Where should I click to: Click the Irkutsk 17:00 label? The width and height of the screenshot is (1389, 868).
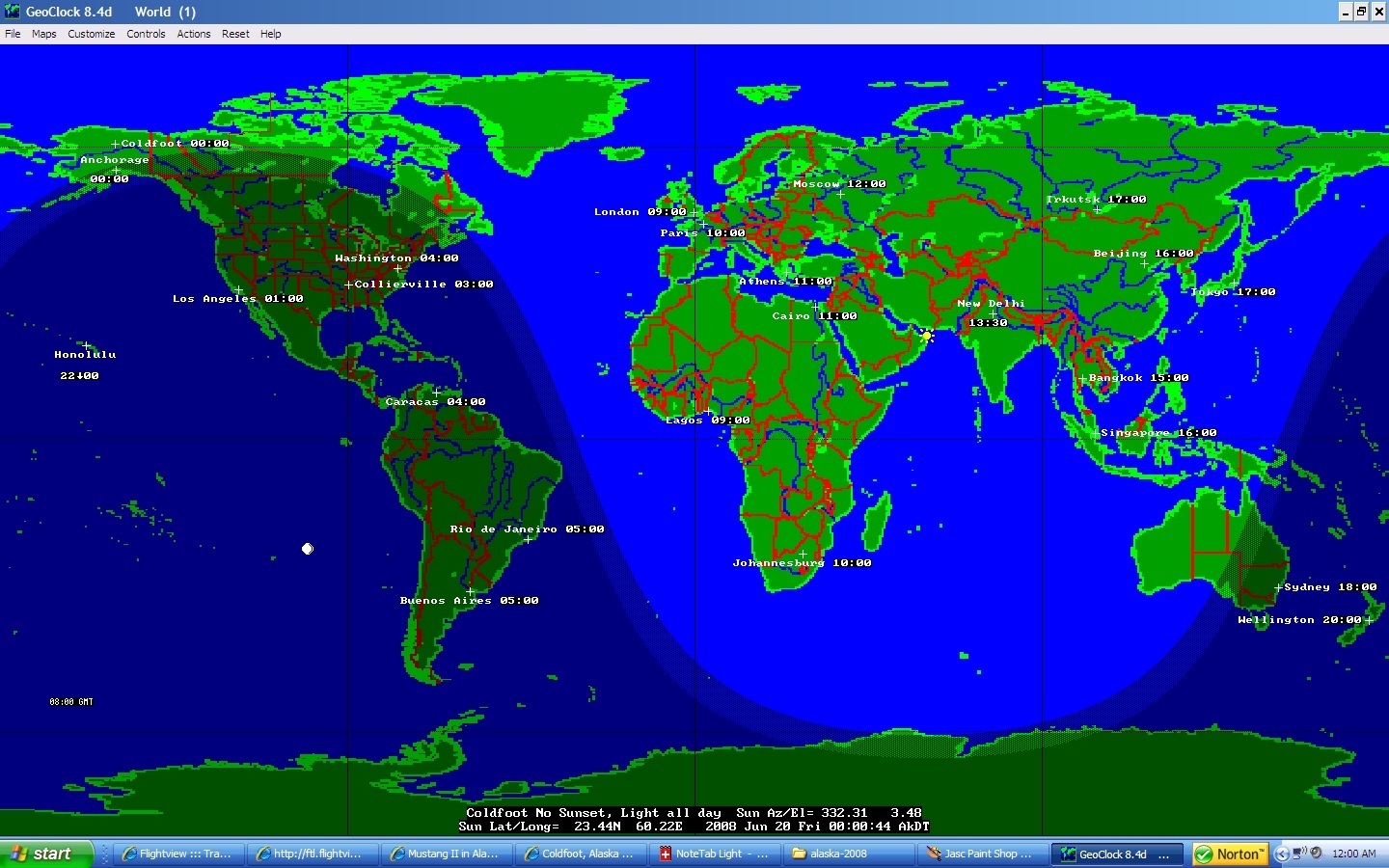1096,200
